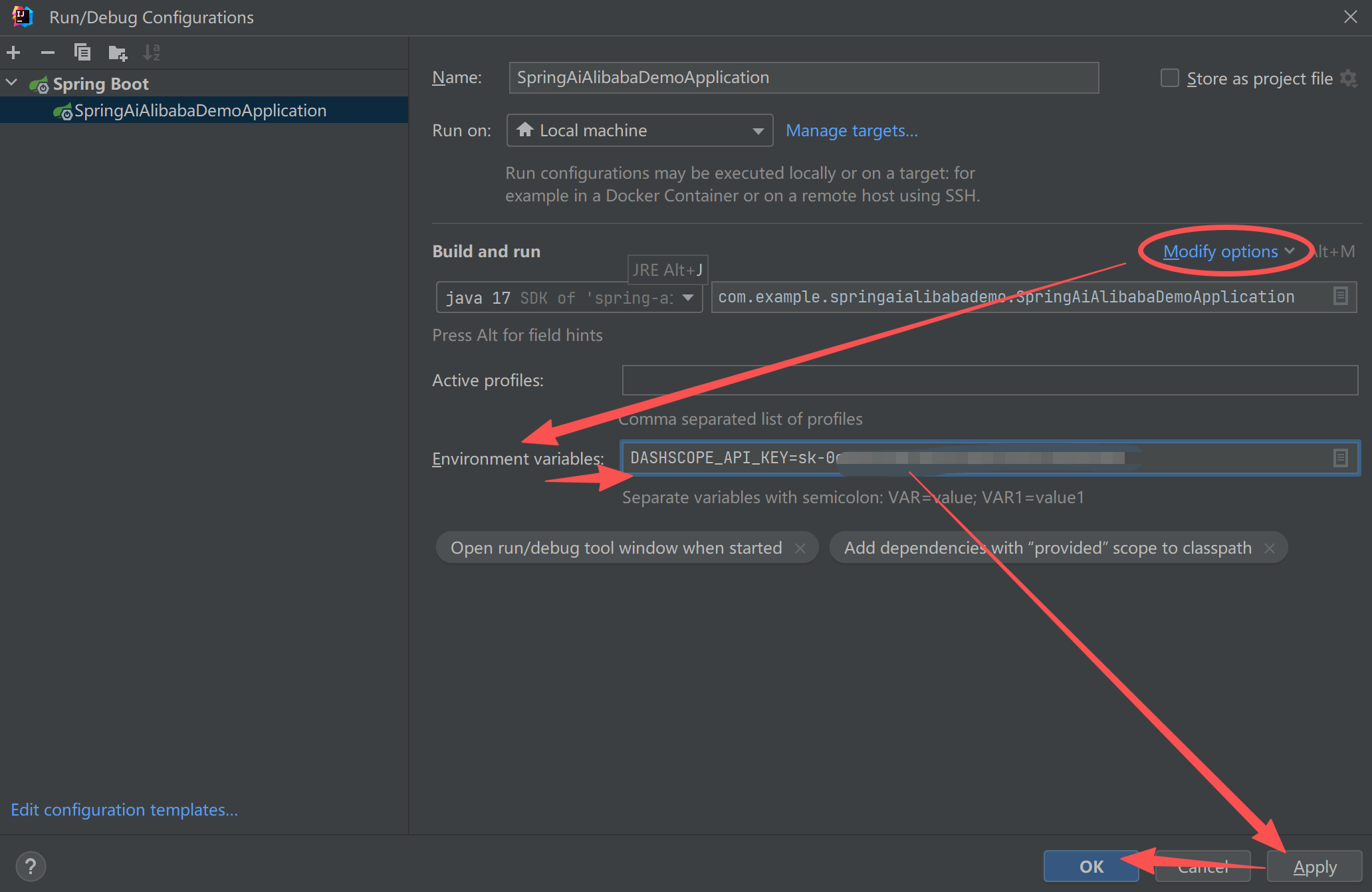Select SpringAiAlibabaDemoApplication in the tree
1372x892 pixels.
(x=199, y=110)
